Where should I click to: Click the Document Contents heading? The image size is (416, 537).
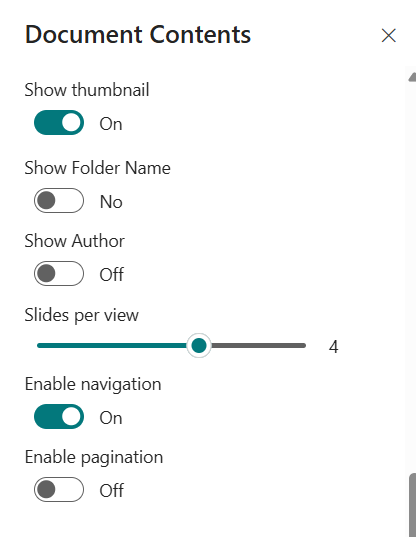click(x=138, y=34)
